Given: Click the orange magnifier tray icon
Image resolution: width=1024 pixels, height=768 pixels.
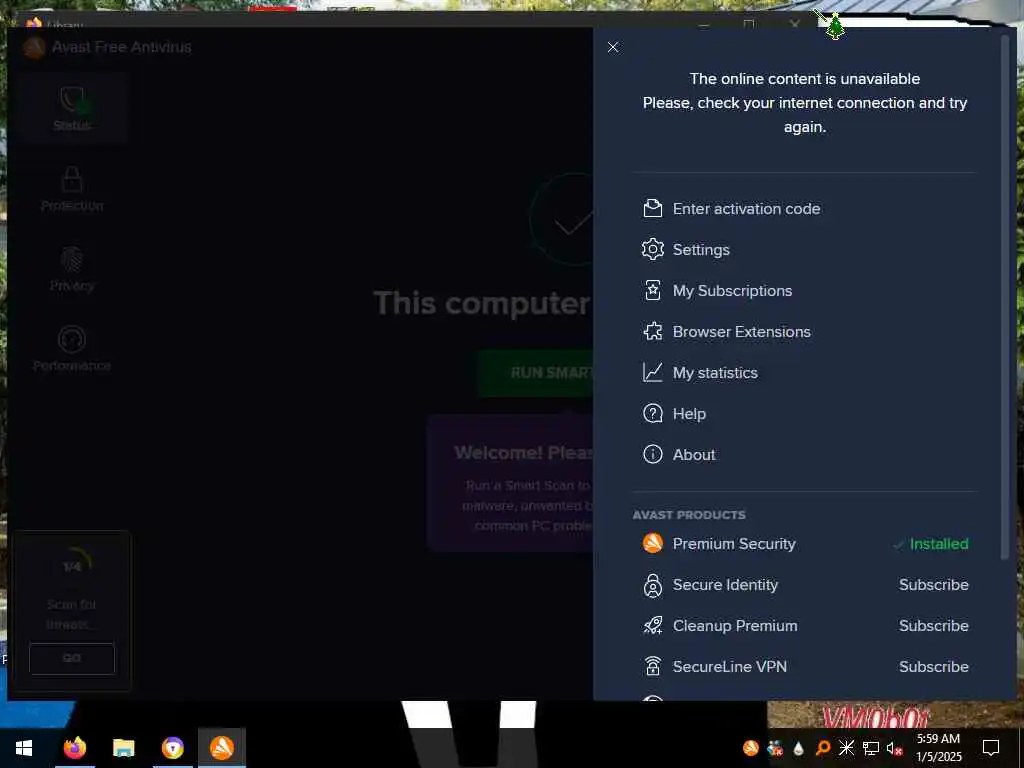Looking at the screenshot, I should pos(823,748).
